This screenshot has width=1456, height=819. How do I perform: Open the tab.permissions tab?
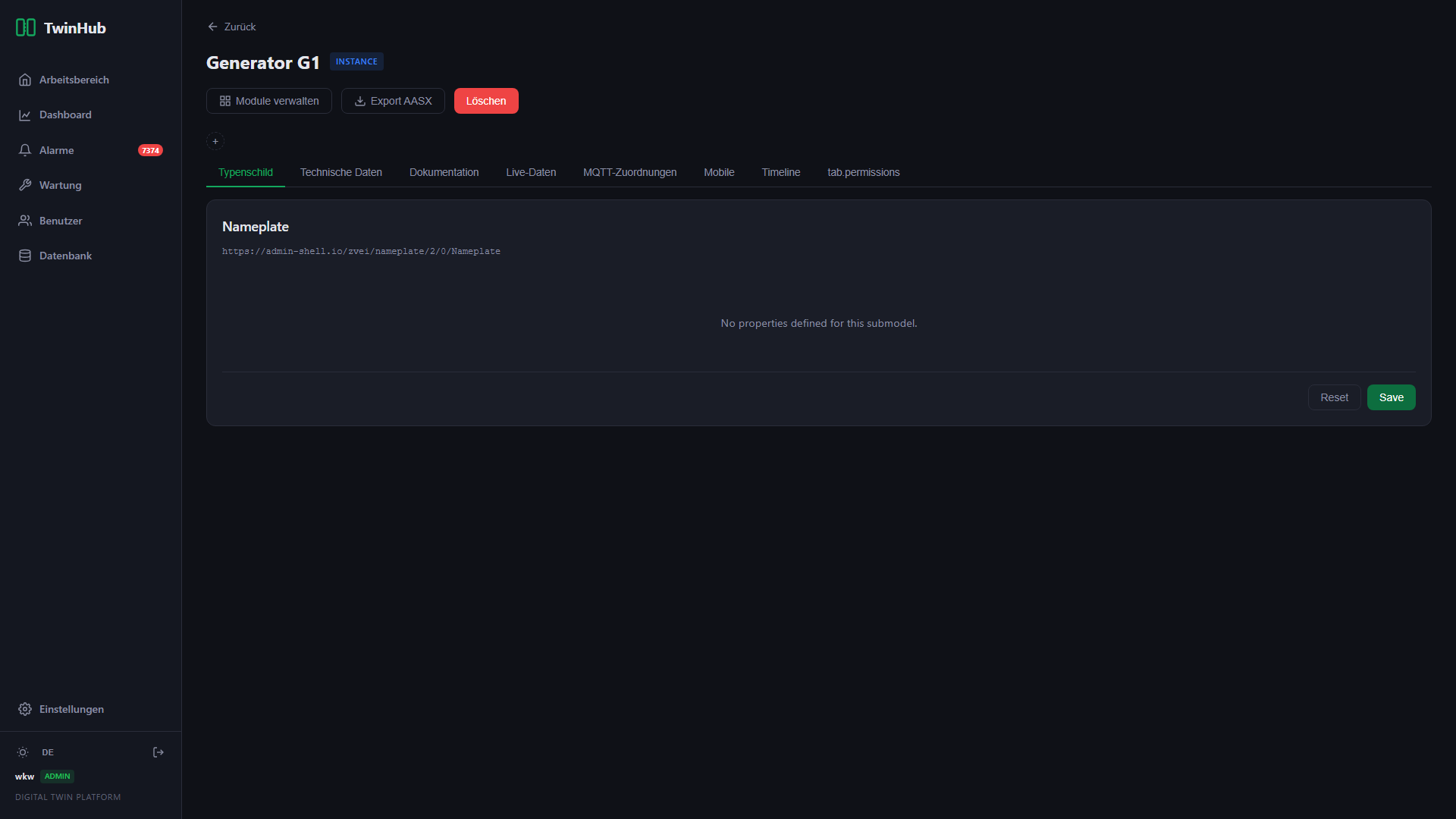point(864,172)
